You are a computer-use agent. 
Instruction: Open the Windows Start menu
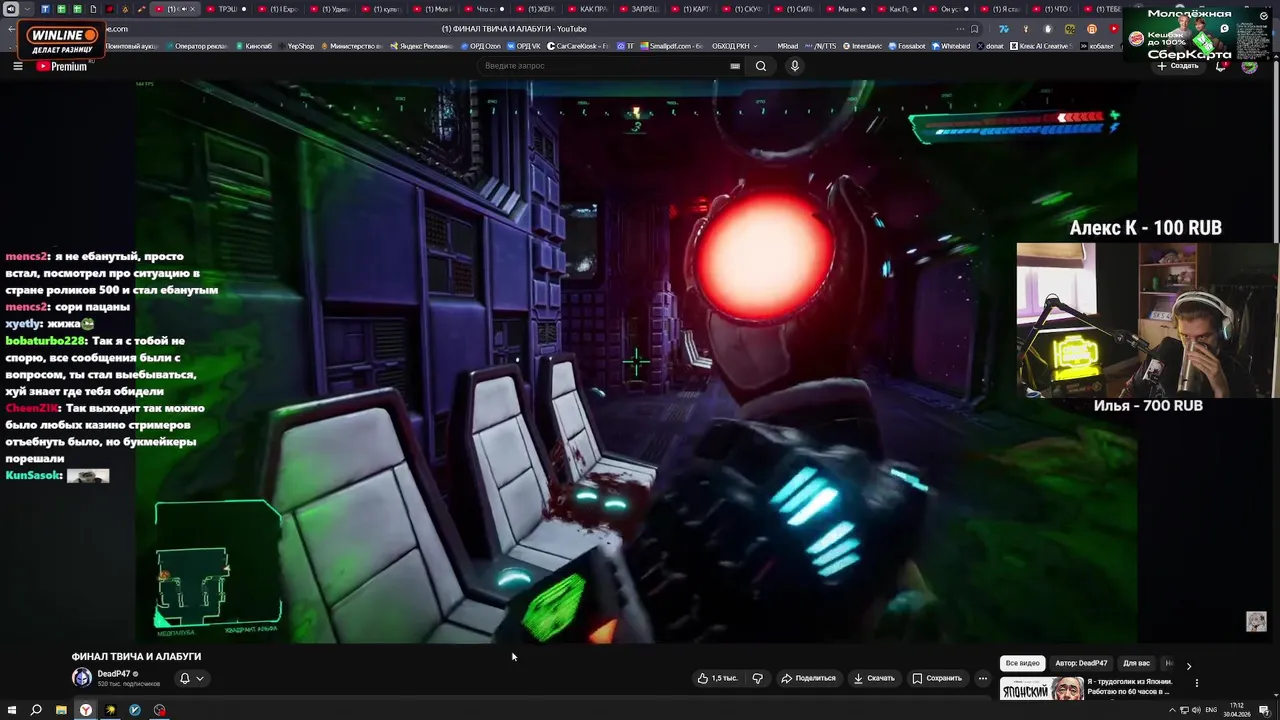(x=11, y=710)
